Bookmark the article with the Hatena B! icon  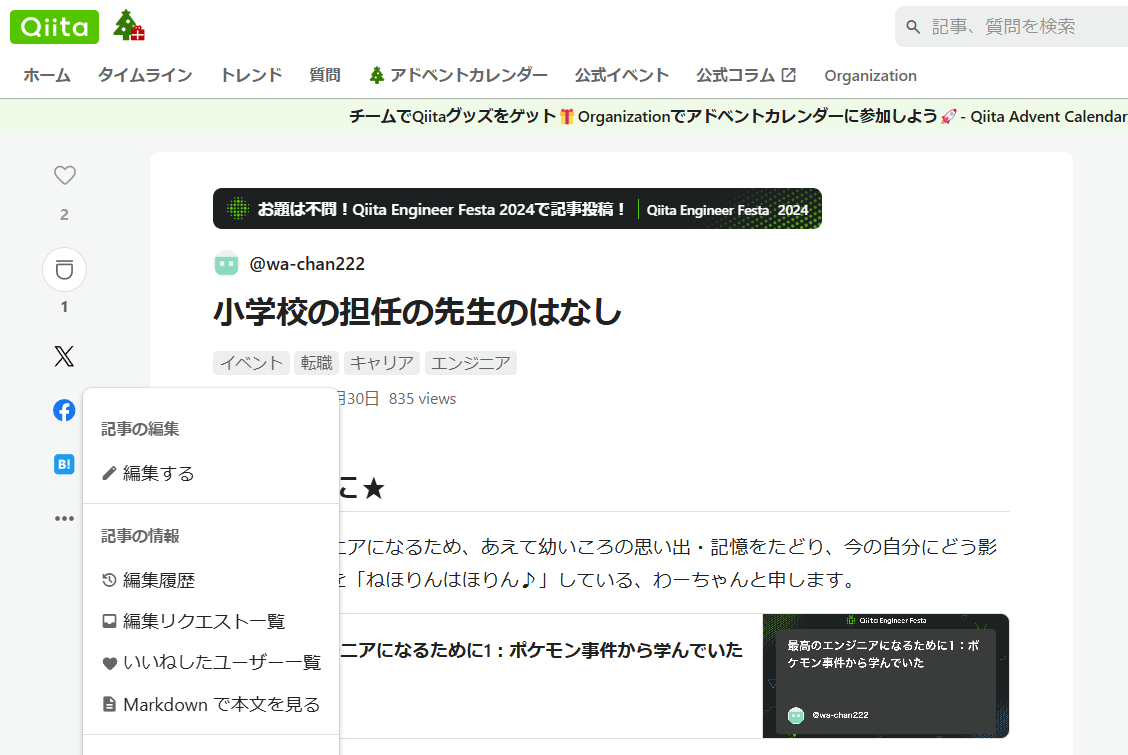pyautogui.click(x=64, y=464)
